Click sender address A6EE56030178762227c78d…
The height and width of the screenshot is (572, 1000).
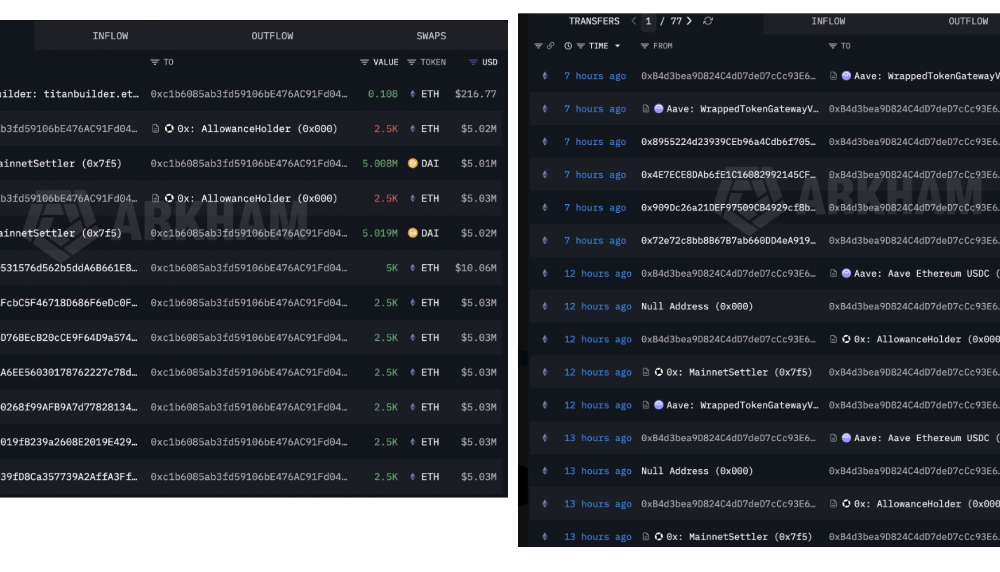click(69, 372)
